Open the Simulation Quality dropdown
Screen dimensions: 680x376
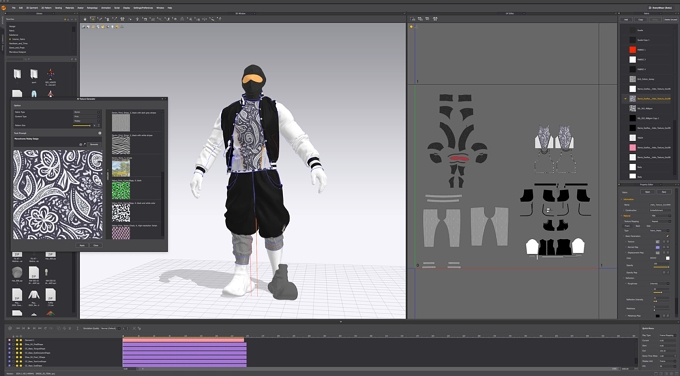coord(109,329)
